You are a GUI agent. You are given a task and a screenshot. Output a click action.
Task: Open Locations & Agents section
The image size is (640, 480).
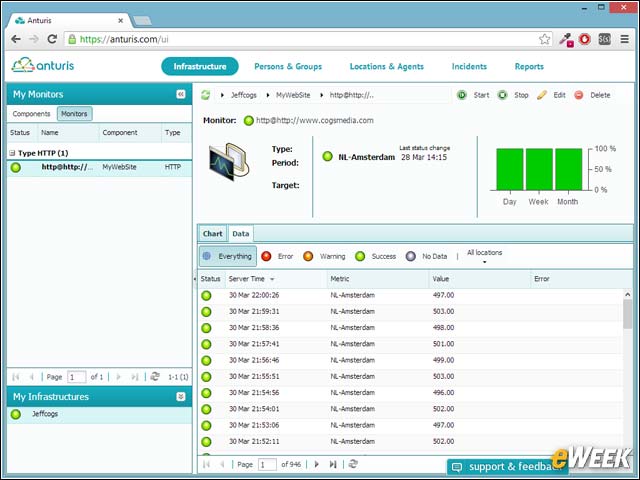387,67
